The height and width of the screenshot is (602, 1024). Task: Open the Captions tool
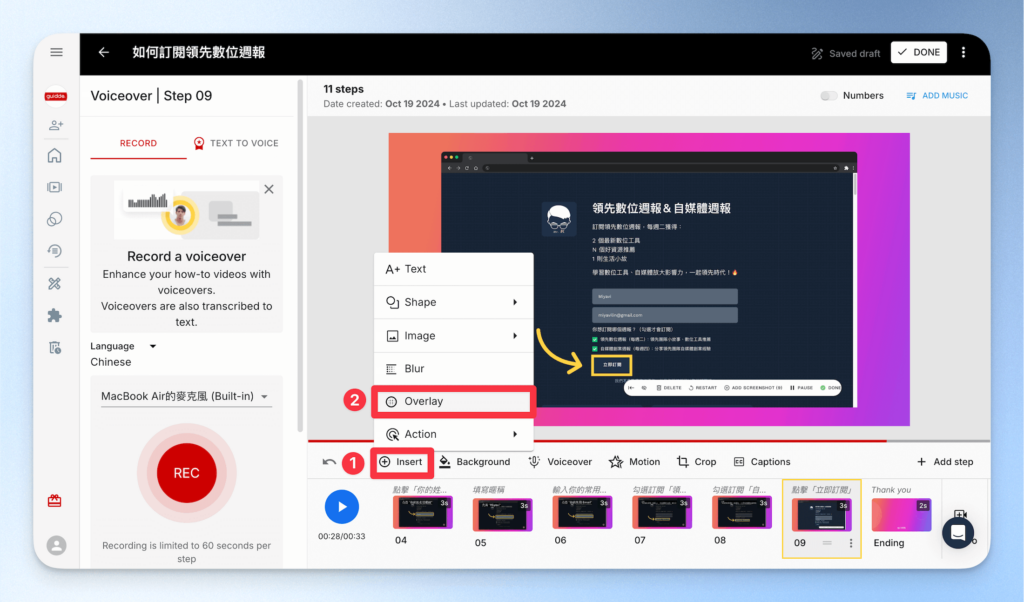[x=761, y=462]
